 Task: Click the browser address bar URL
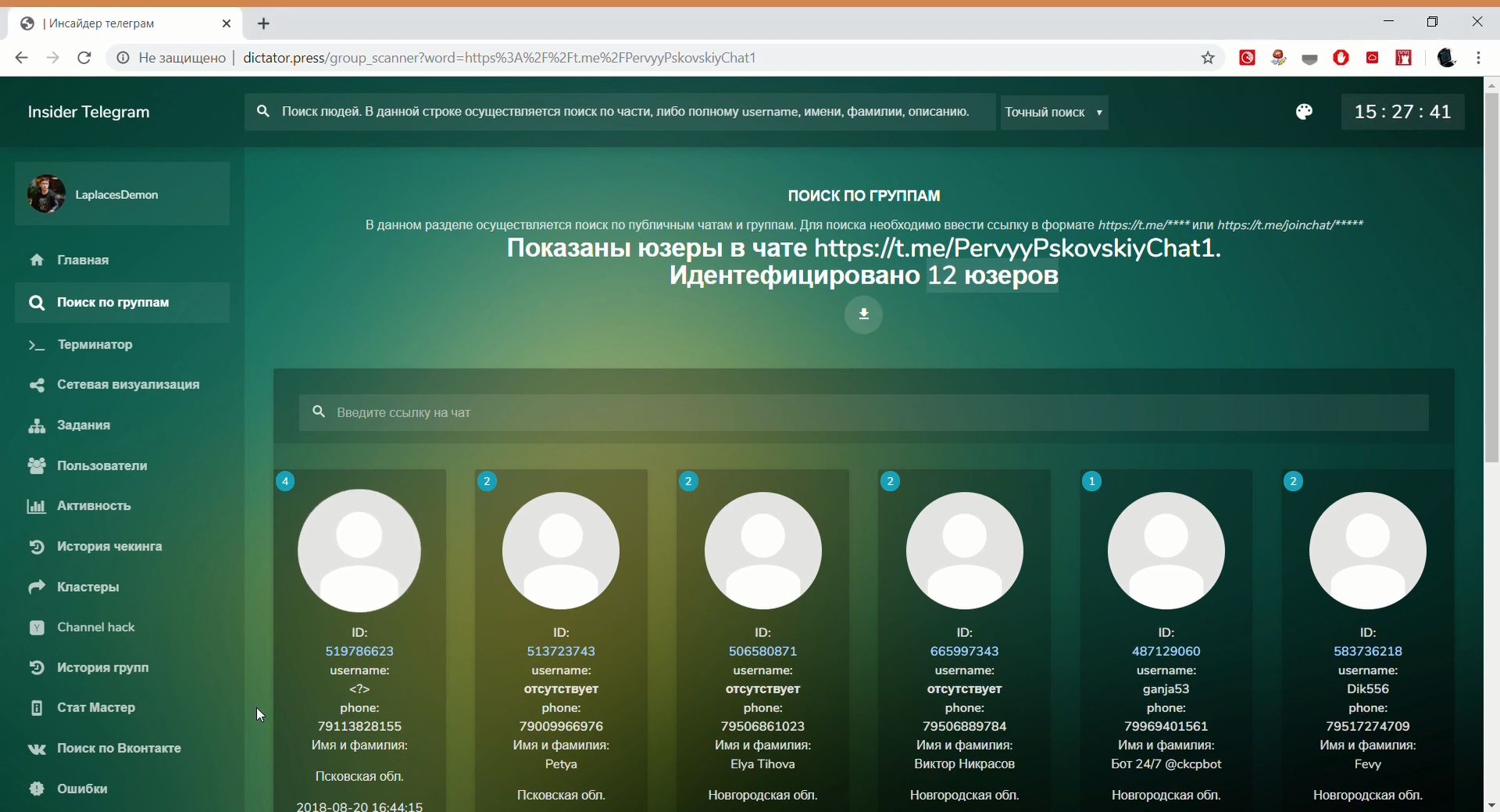[x=499, y=58]
